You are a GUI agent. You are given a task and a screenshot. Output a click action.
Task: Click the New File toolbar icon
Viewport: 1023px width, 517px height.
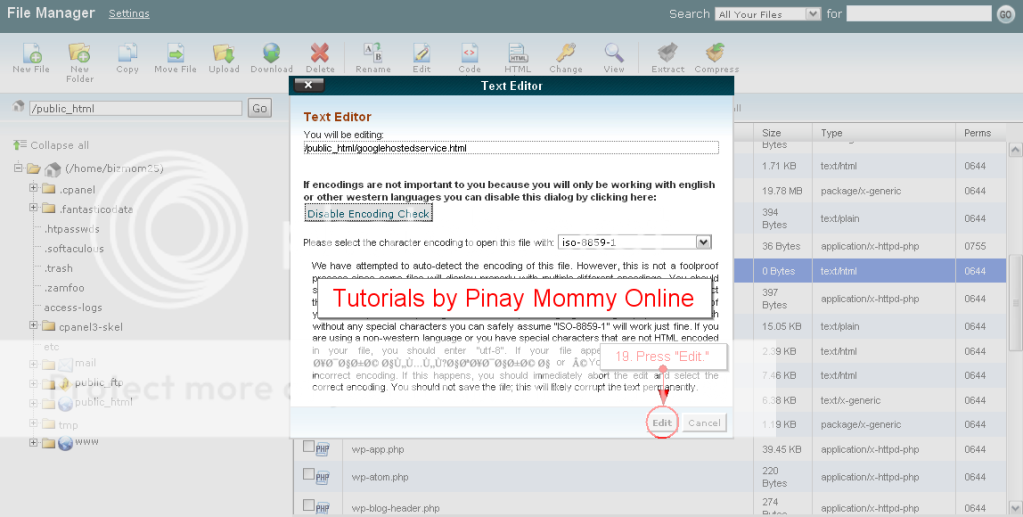(31, 54)
